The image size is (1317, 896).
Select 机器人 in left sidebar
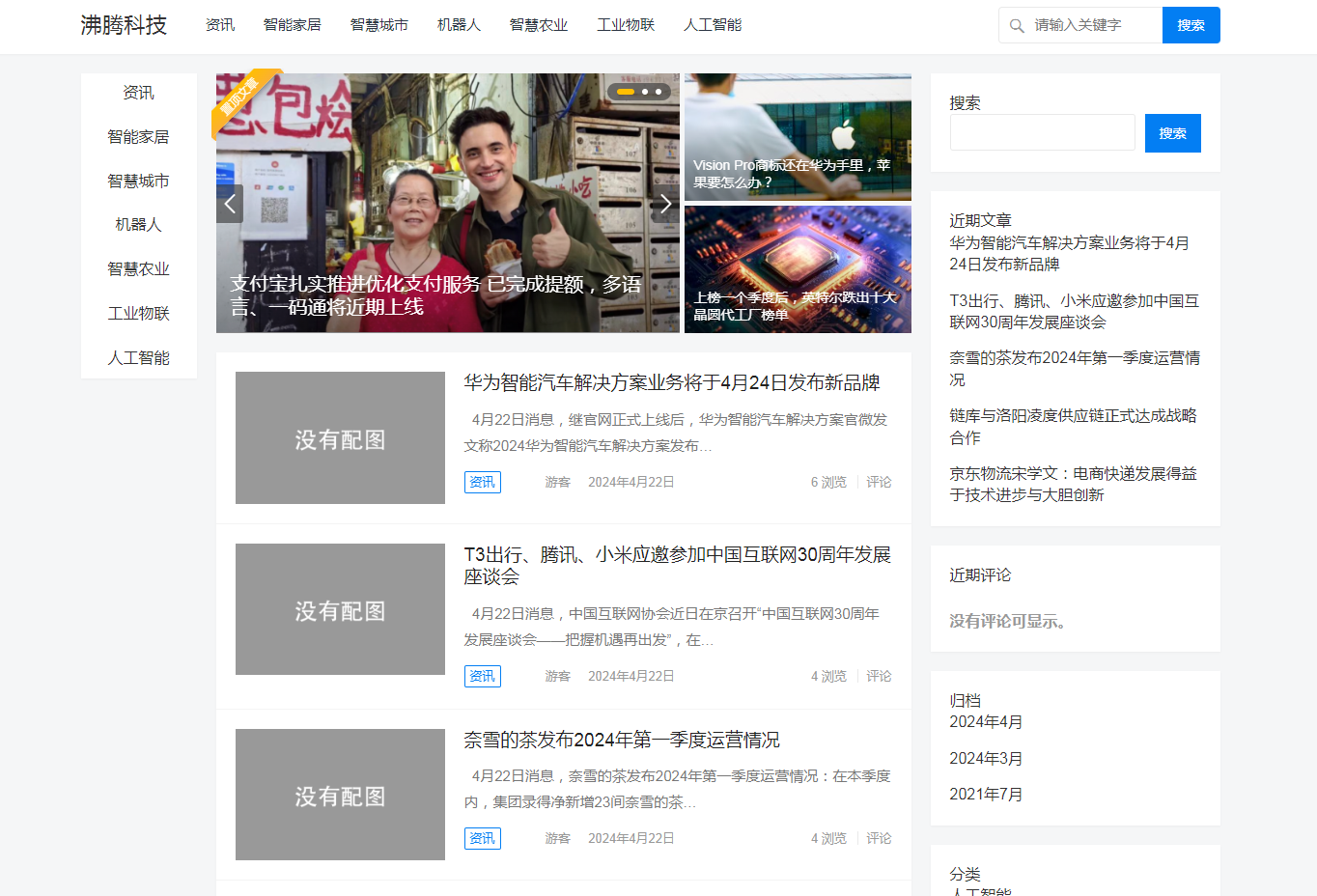pos(138,225)
